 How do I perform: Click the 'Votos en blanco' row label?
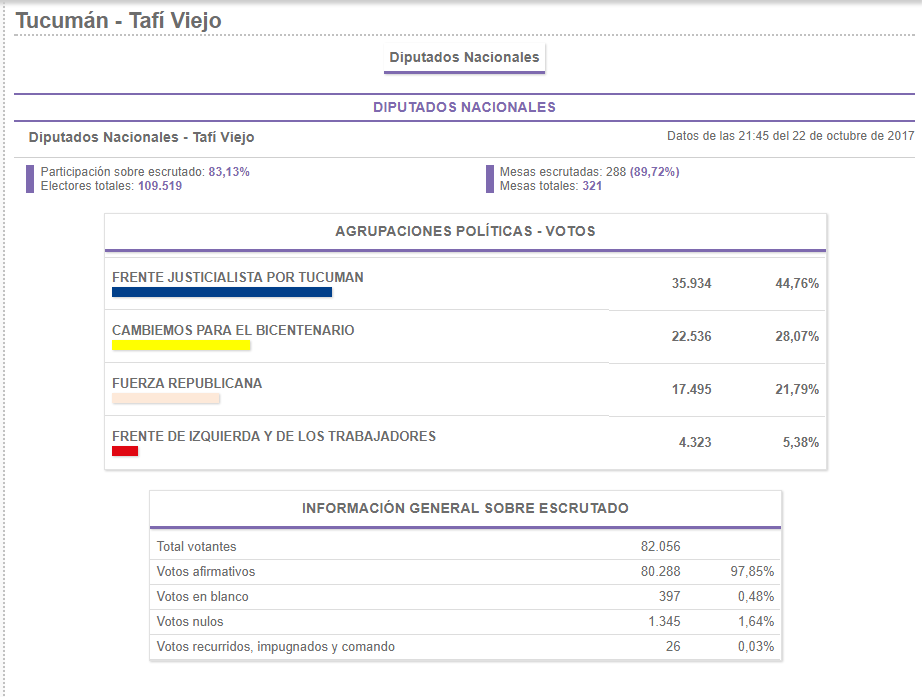pos(202,596)
